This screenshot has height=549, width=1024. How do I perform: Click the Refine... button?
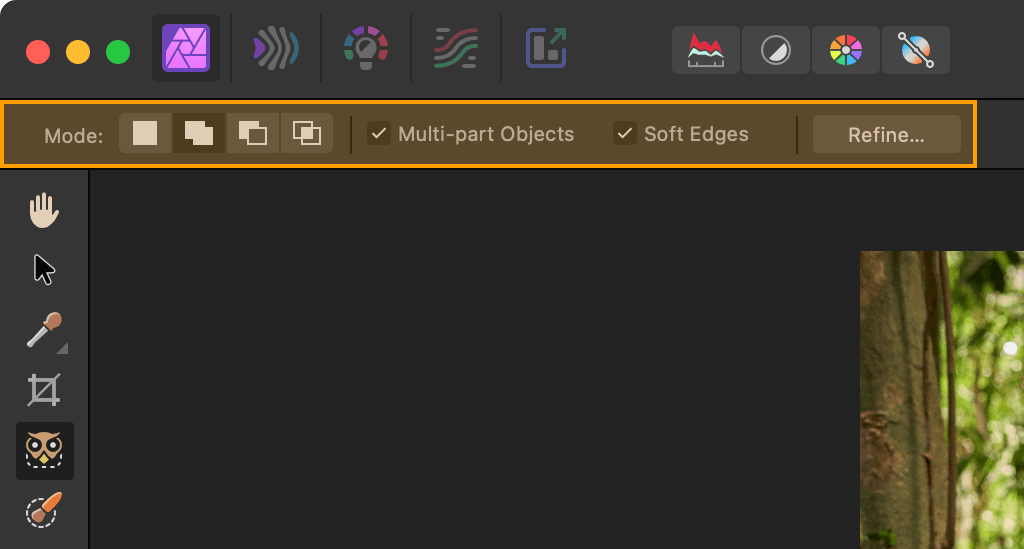(886, 134)
